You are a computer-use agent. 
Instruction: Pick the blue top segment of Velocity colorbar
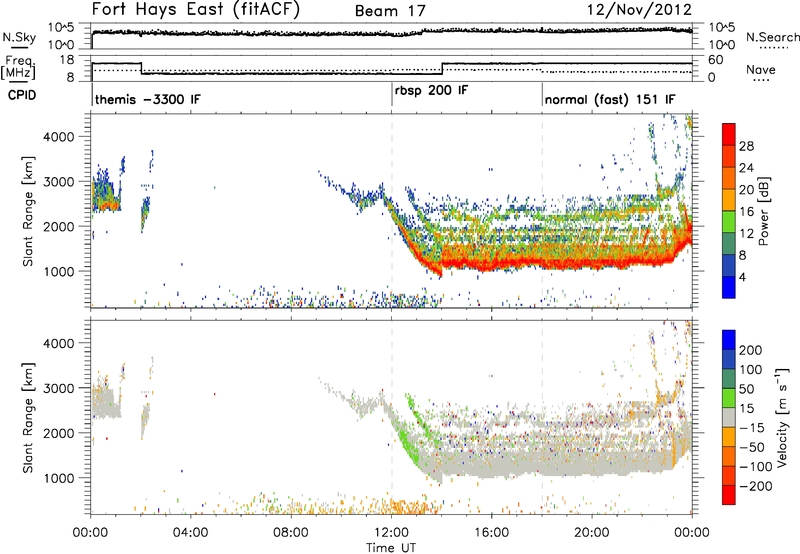tap(729, 340)
